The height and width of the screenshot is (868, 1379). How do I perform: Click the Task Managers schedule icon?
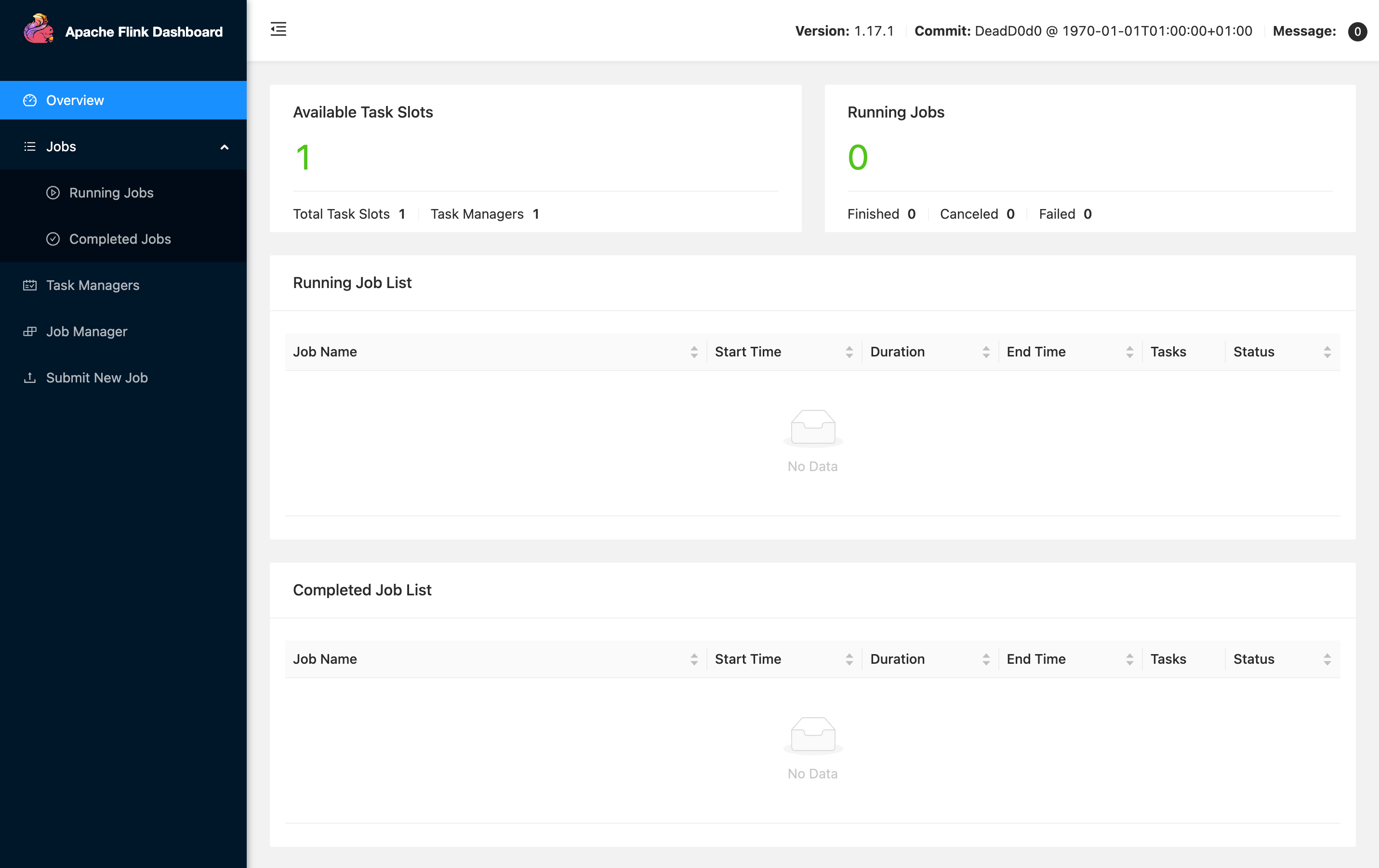tap(30, 285)
